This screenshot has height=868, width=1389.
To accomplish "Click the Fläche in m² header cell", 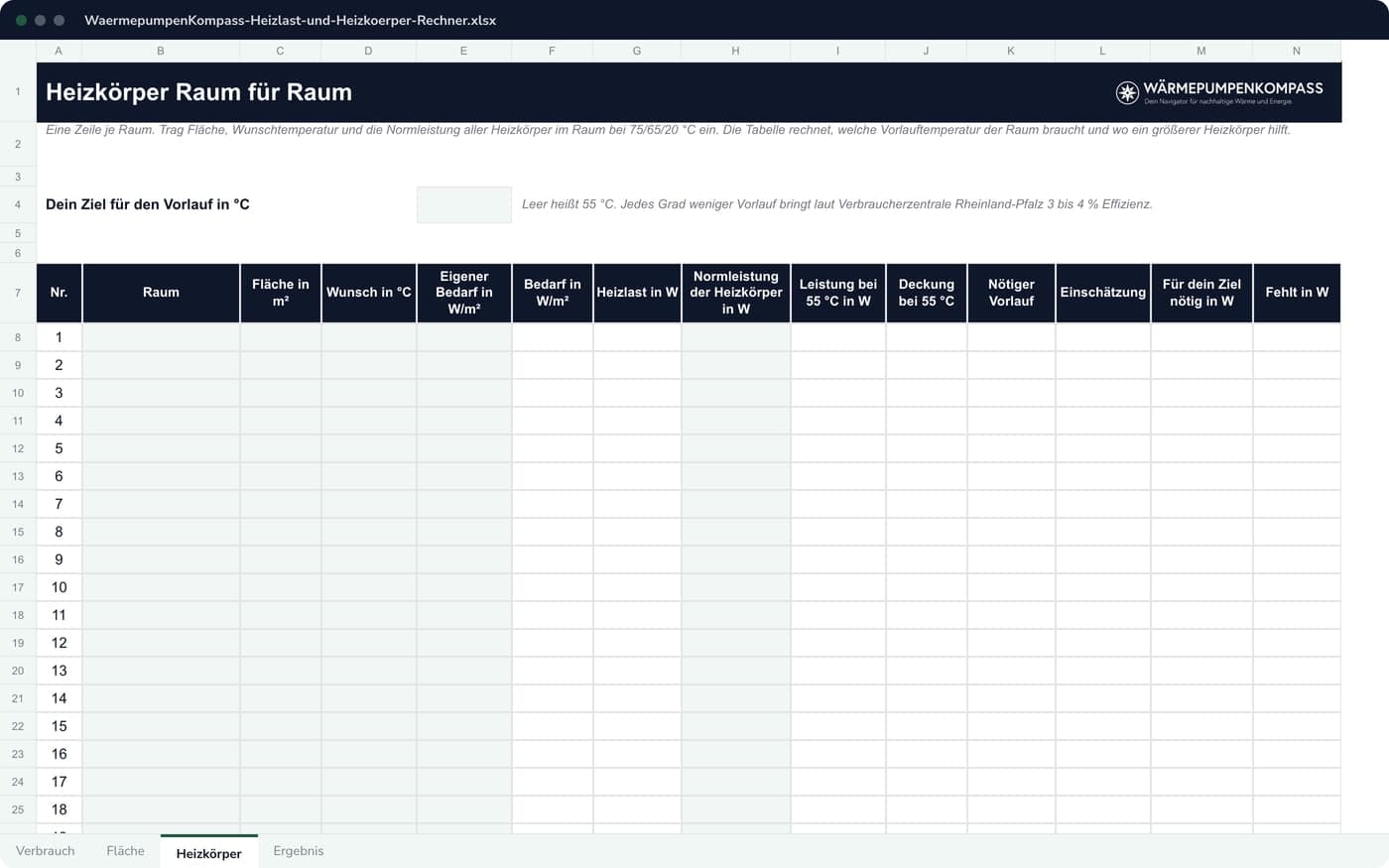I will pyautogui.click(x=281, y=293).
